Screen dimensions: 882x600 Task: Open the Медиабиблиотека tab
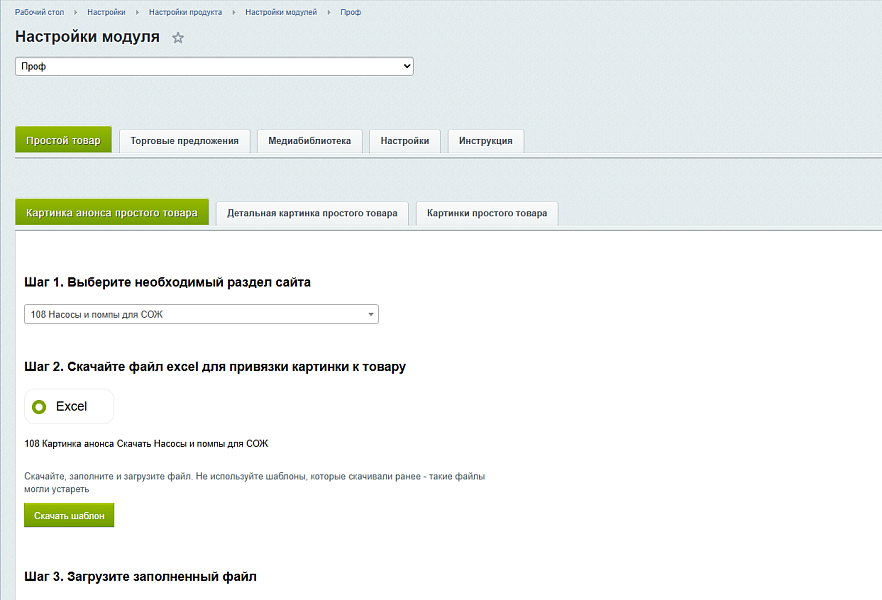tap(309, 141)
